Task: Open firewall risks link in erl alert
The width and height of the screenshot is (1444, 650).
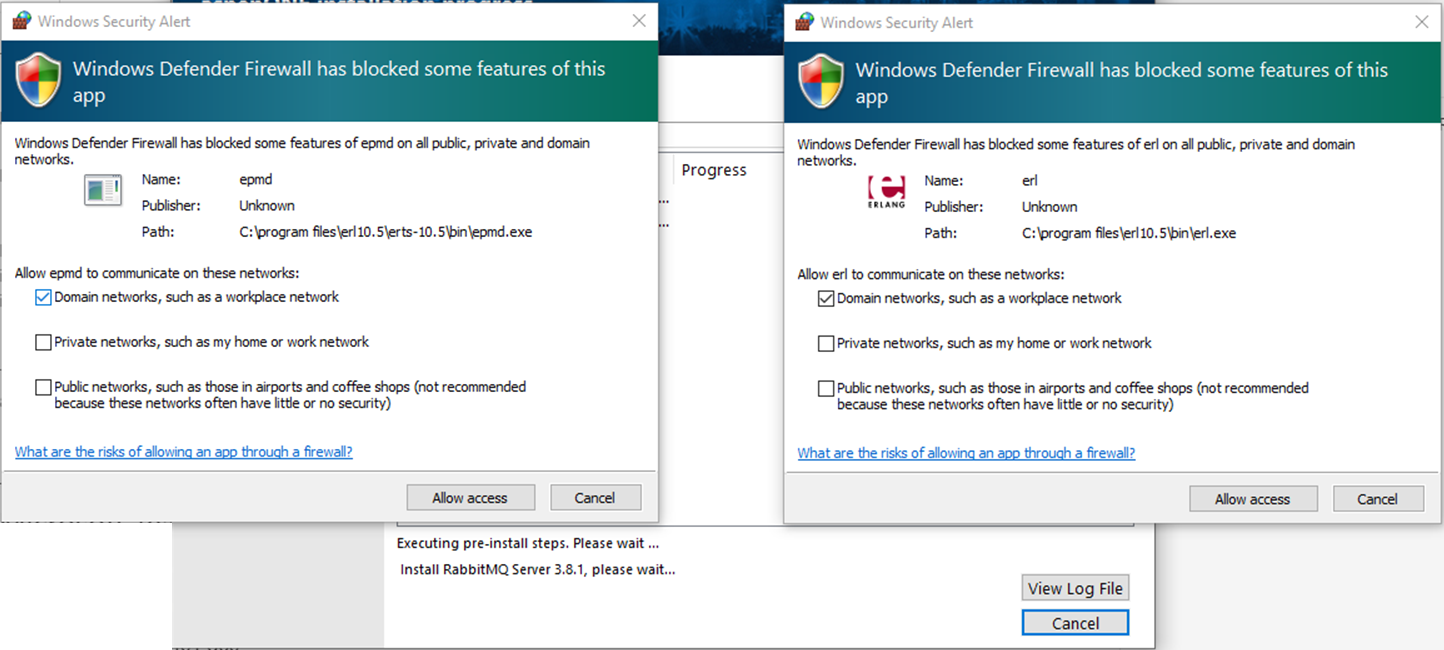Action: click(966, 453)
